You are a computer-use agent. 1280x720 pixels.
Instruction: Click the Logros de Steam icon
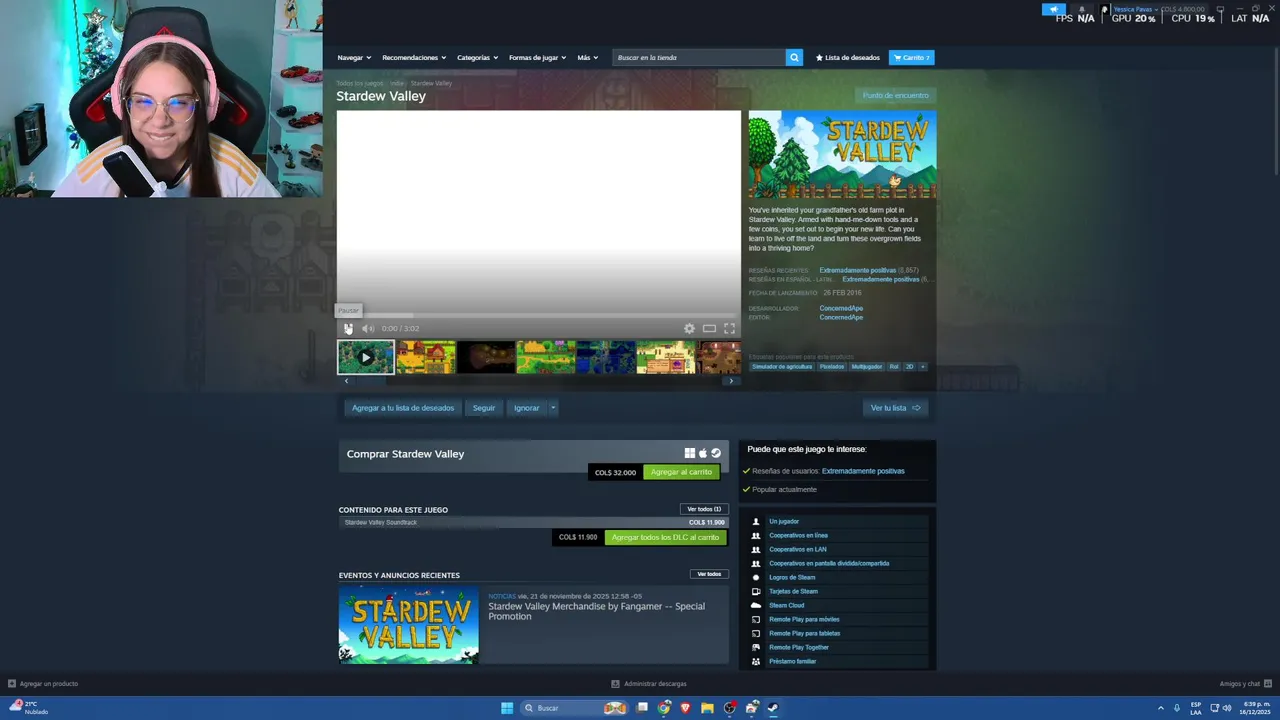(x=756, y=578)
